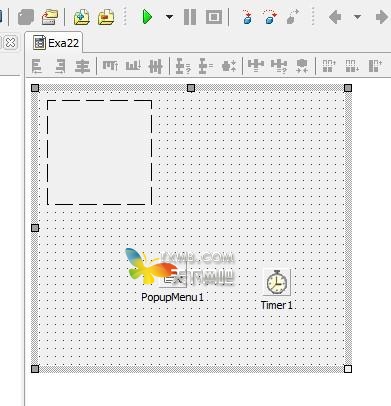This screenshot has height=406, width=391.
Task: Click the Add File to Project icon
Action: click(82, 17)
